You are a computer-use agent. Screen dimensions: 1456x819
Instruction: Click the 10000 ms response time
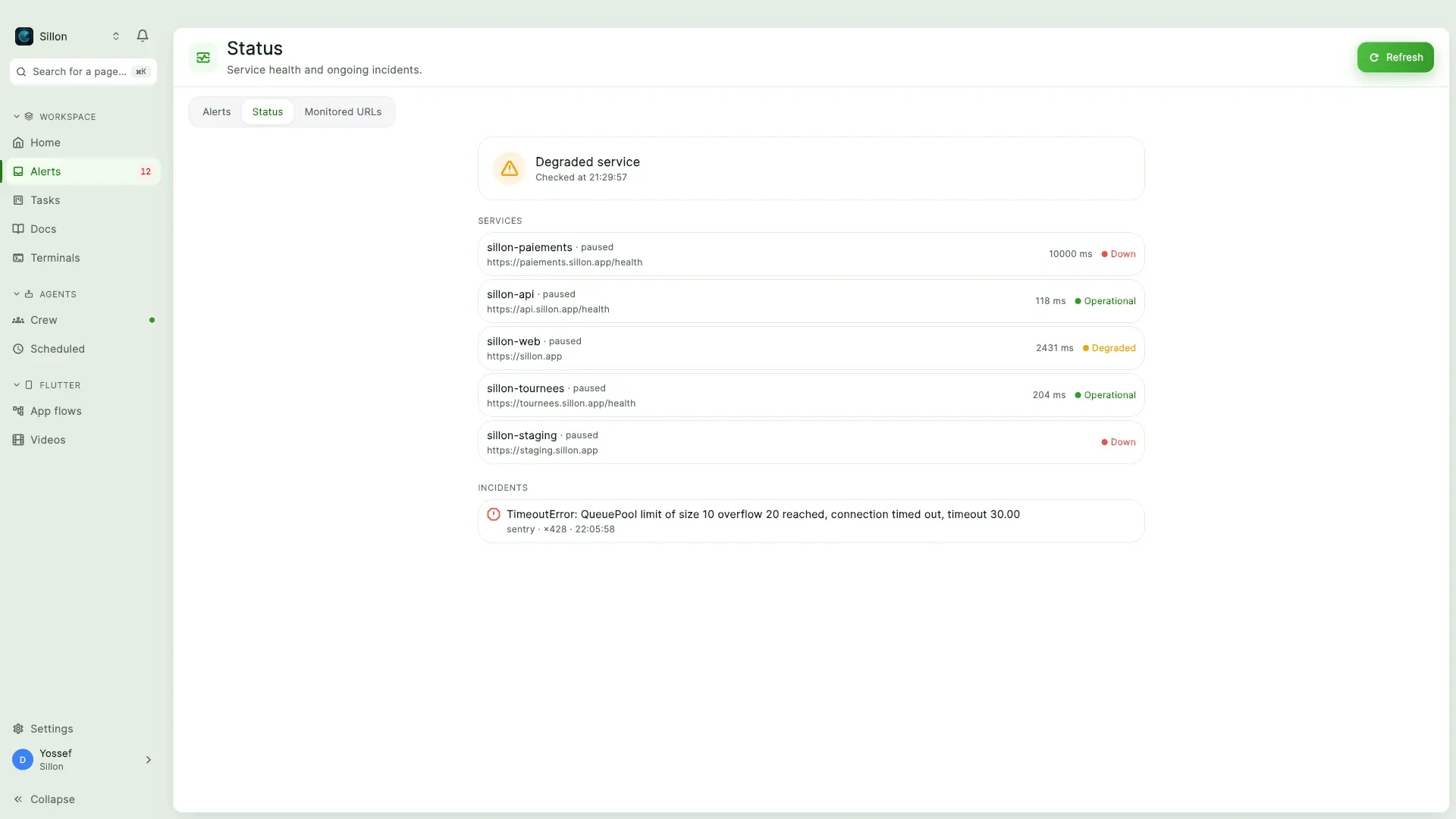1070,254
